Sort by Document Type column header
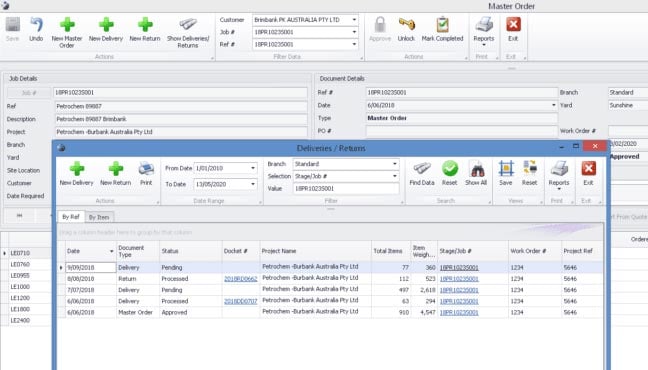 (138, 251)
